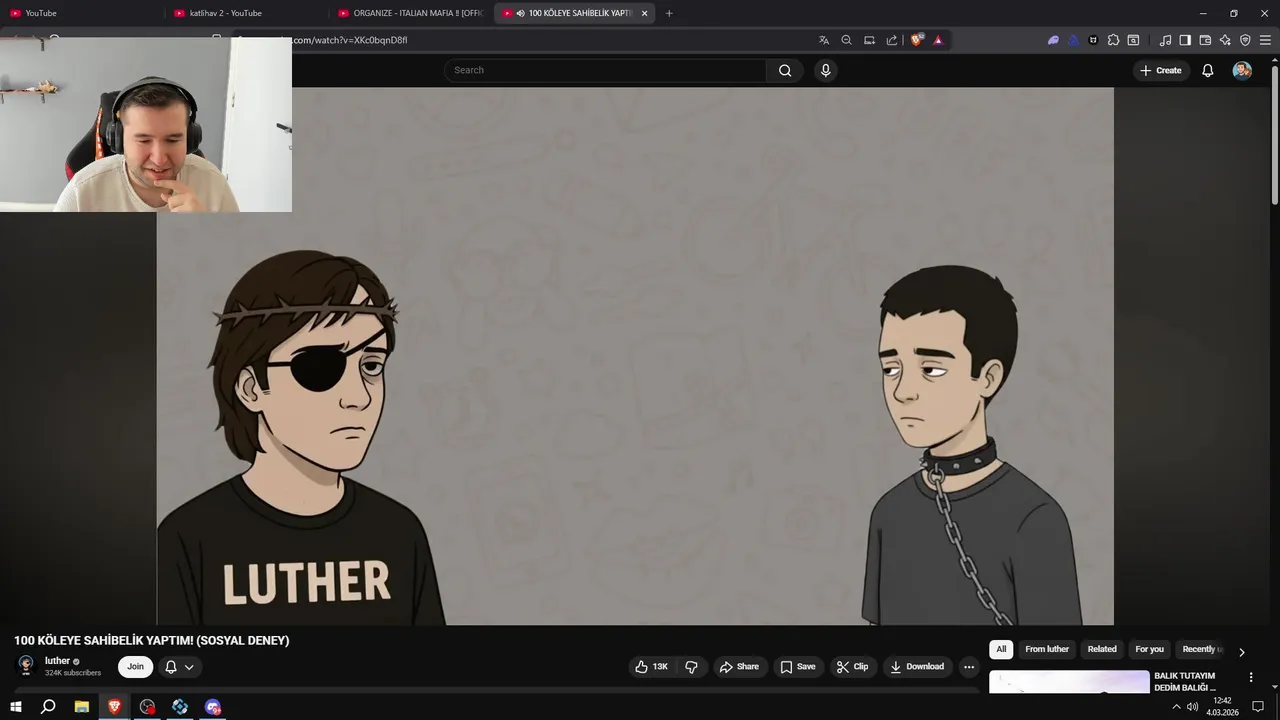The image size is (1280, 720).
Task: Close the 100 KÖLEYE SAHİBELİK tab
Action: click(x=644, y=13)
